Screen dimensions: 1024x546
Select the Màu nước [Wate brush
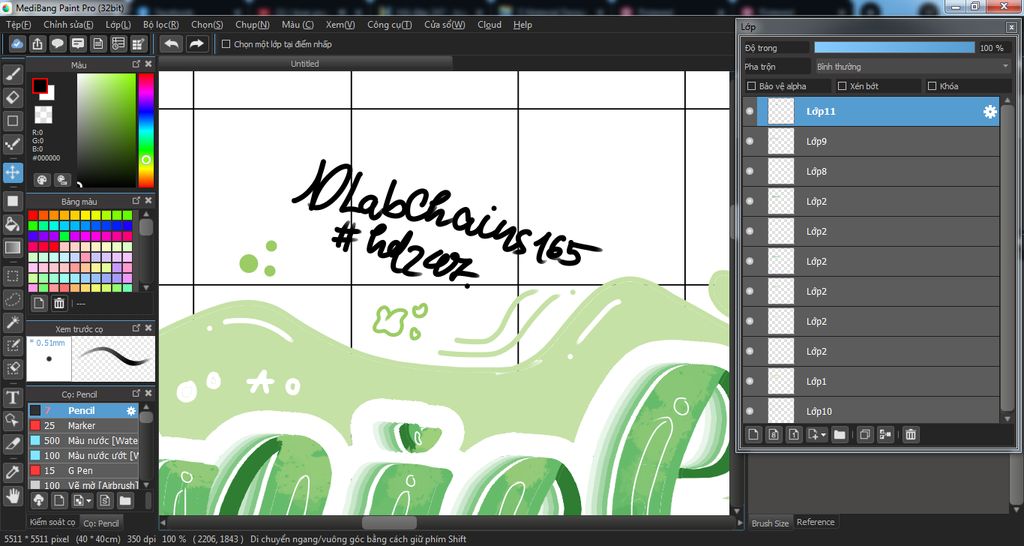(x=84, y=441)
